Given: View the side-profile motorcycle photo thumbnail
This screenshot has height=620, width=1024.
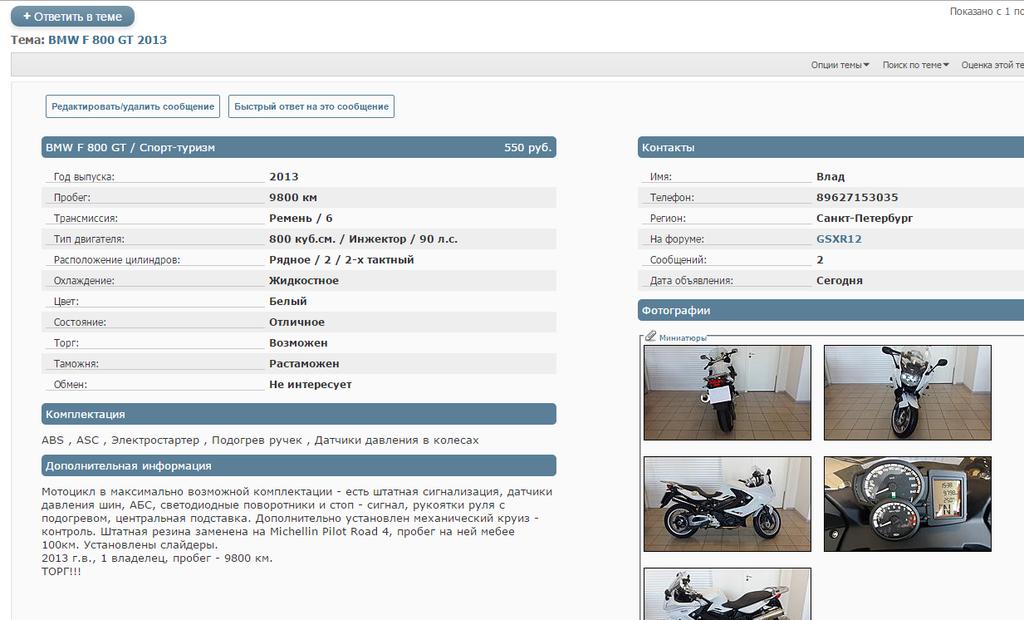Looking at the screenshot, I should pyautogui.click(x=727, y=504).
